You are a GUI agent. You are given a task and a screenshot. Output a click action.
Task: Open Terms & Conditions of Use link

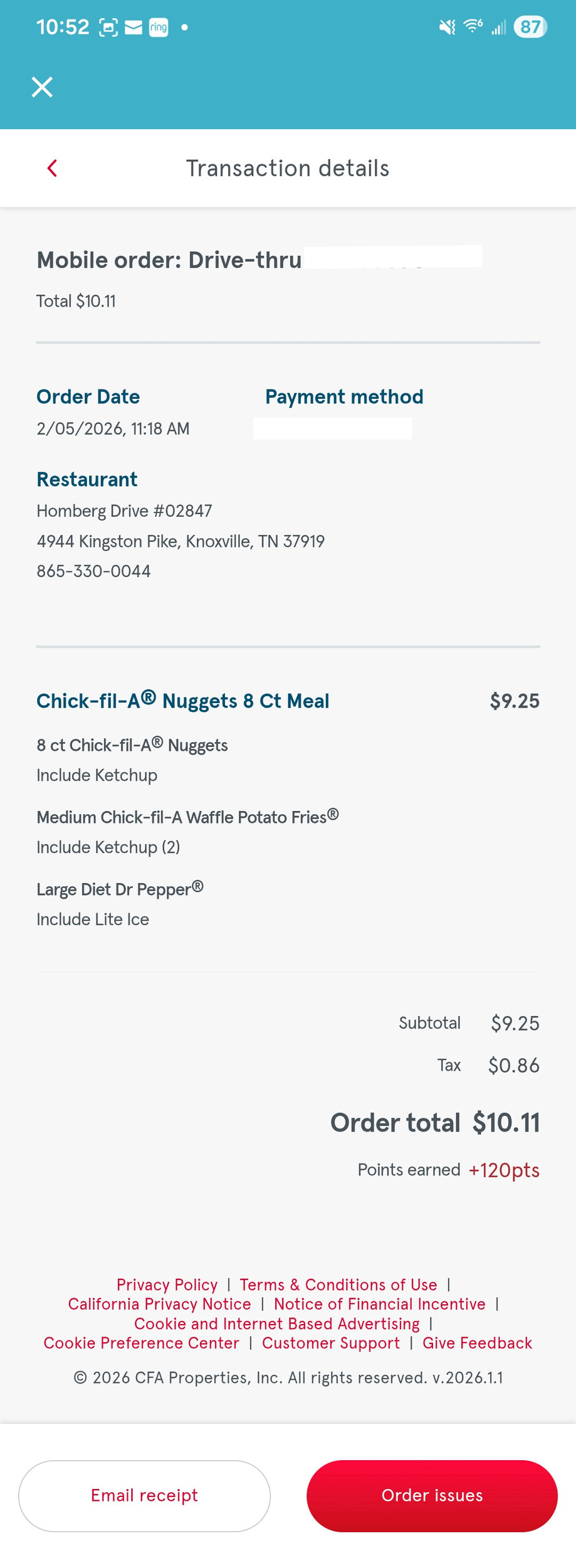pyautogui.click(x=338, y=1285)
